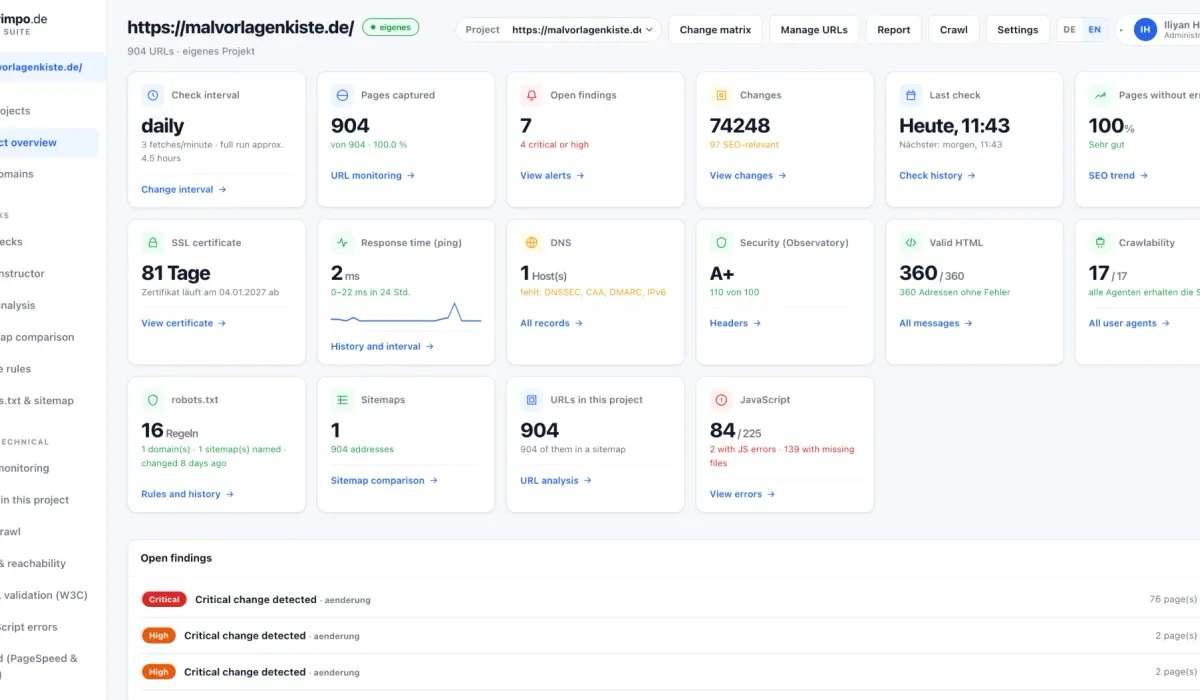The height and width of the screenshot is (700, 1200).
Task: Click the warning icon on JavaScript card
Action: pos(721,399)
